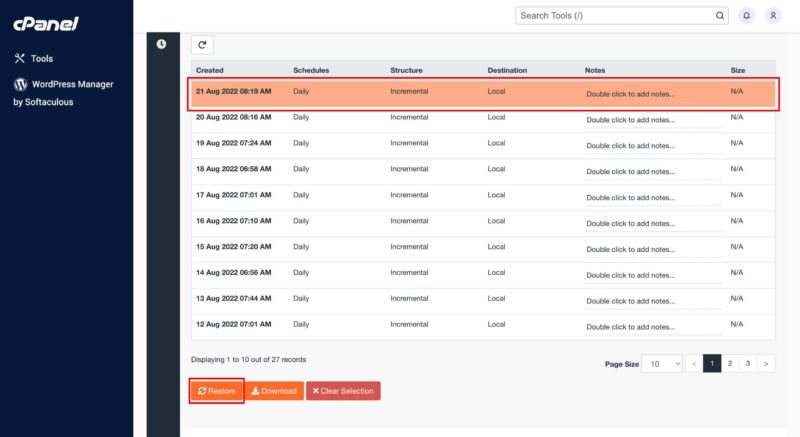Go to page 2 of records
800x437 pixels.
[x=730, y=364]
